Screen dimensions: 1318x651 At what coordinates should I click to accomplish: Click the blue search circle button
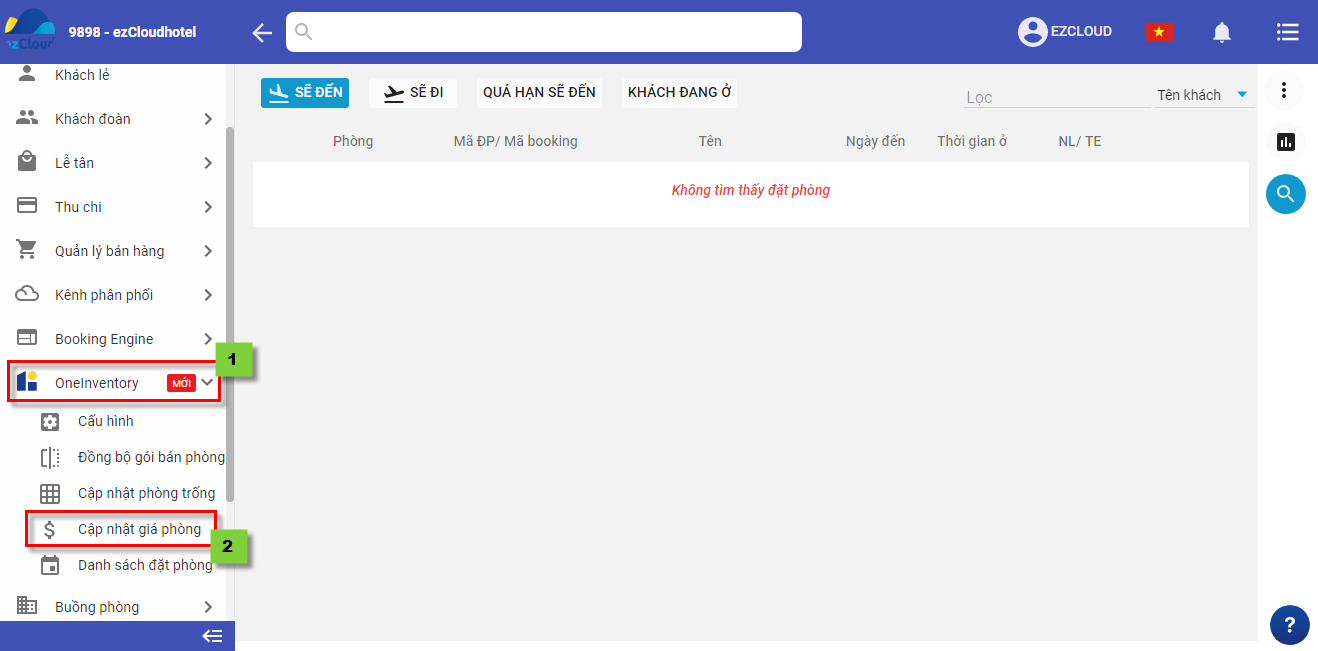(1285, 194)
